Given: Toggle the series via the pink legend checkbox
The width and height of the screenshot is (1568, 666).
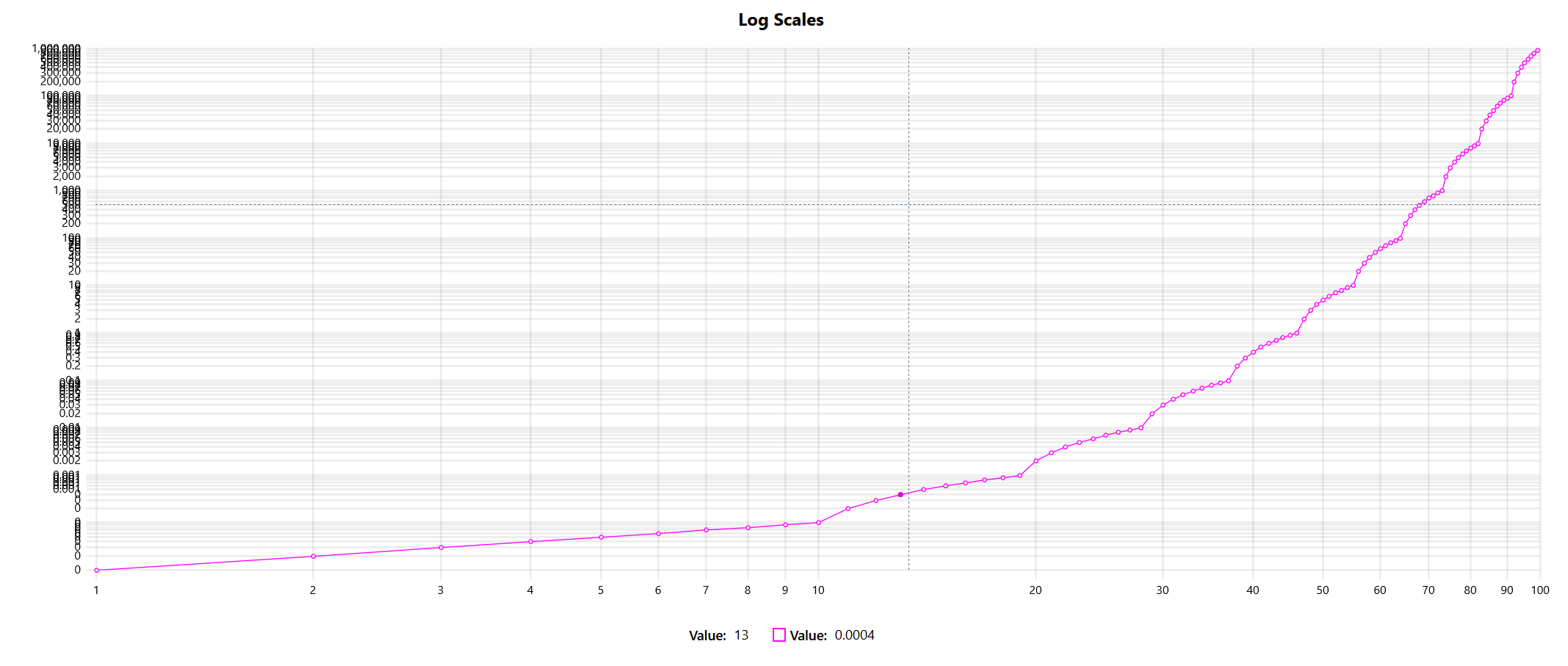Looking at the screenshot, I should [x=778, y=635].
